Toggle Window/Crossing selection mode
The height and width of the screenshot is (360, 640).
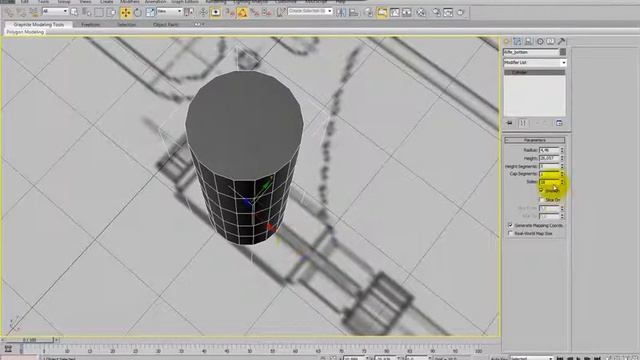click(x=111, y=13)
